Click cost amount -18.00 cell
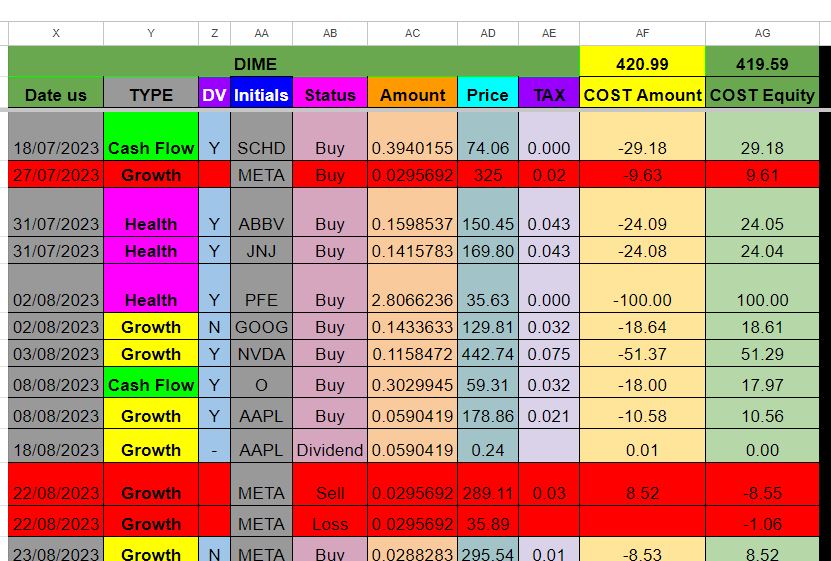Viewport: 831px width, 561px height. (x=642, y=382)
